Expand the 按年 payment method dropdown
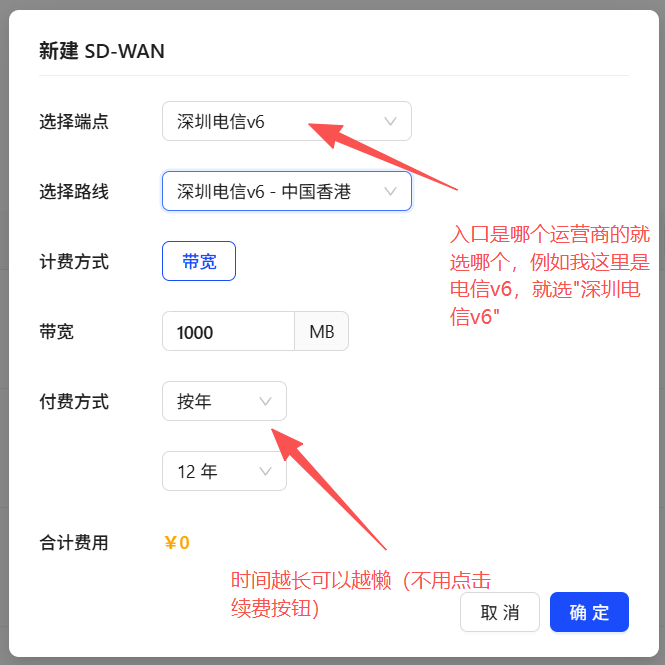Viewport: 665px width, 665px height. point(224,401)
